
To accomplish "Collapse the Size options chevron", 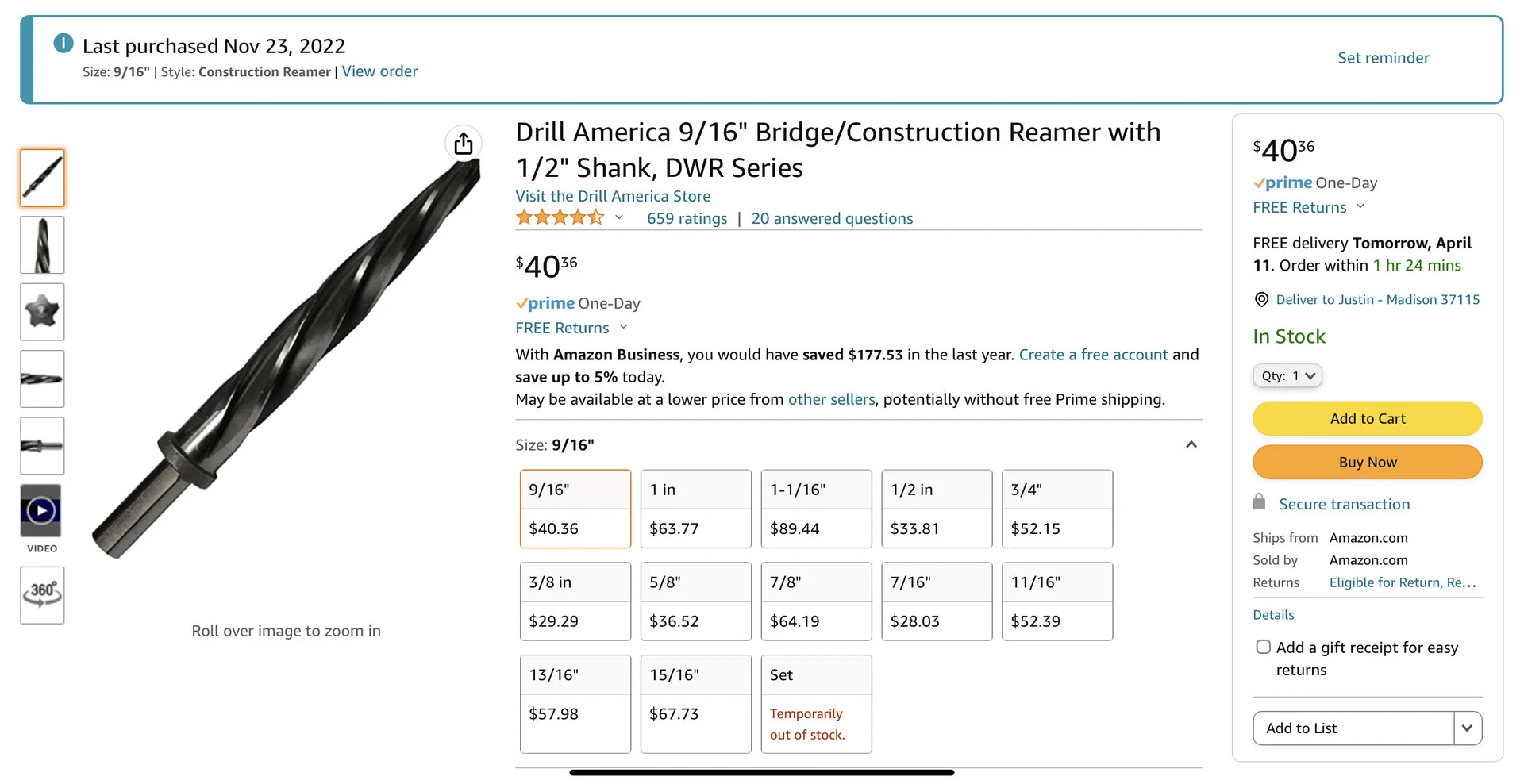I will [x=1191, y=444].
